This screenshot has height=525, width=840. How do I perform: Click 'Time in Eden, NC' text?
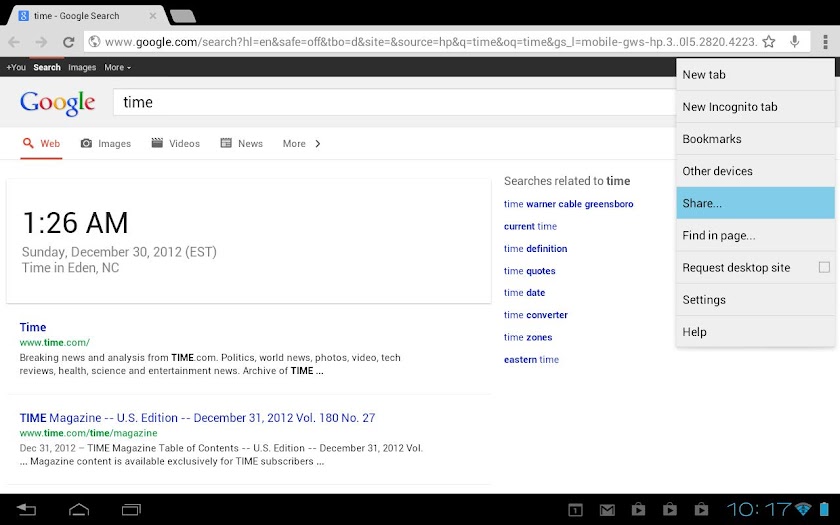(70, 268)
